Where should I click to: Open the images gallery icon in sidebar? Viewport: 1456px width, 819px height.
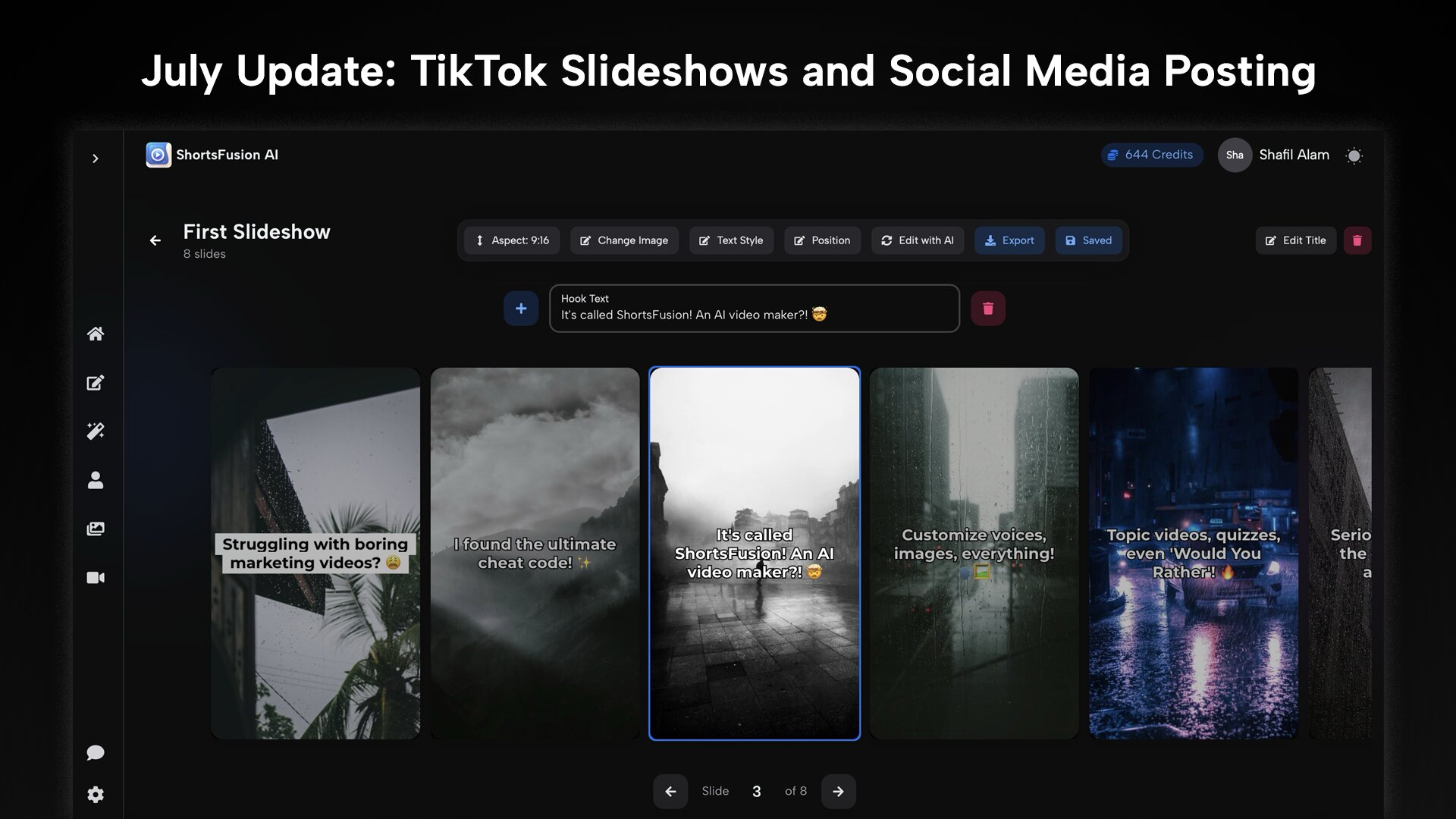tap(96, 529)
